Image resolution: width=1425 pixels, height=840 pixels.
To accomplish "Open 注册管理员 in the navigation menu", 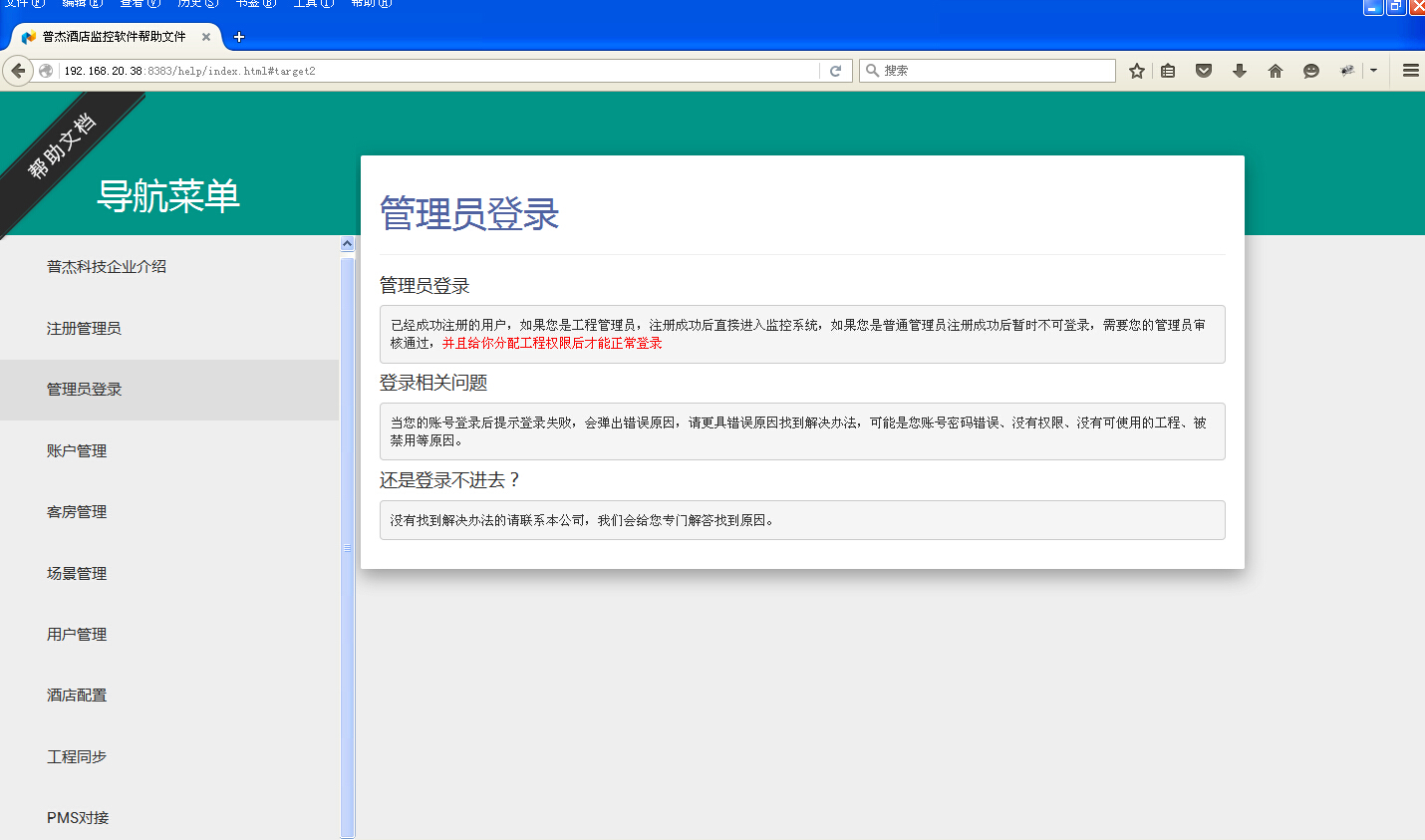I will tap(84, 329).
